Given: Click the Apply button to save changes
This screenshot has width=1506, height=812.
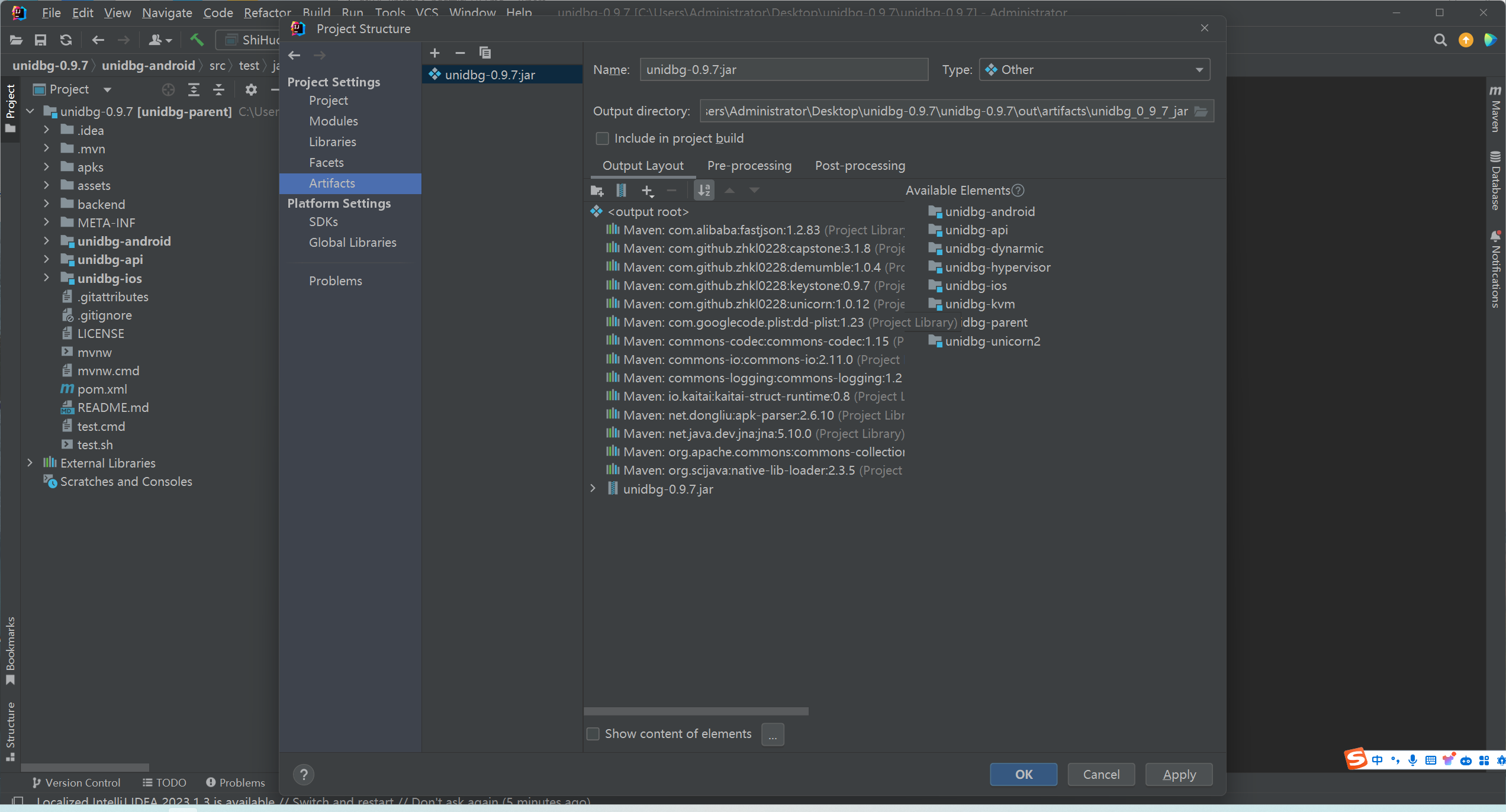Looking at the screenshot, I should click(x=1178, y=774).
